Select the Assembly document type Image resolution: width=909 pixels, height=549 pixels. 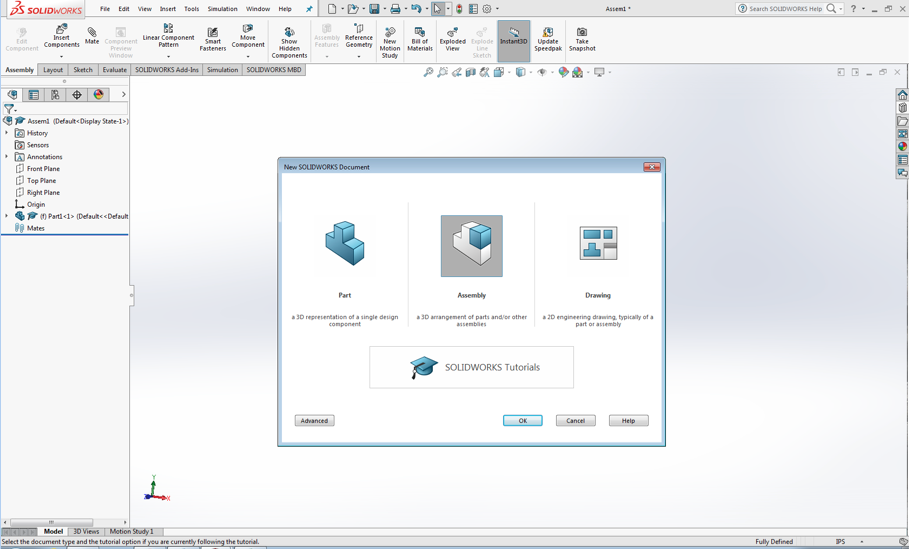(x=471, y=246)
